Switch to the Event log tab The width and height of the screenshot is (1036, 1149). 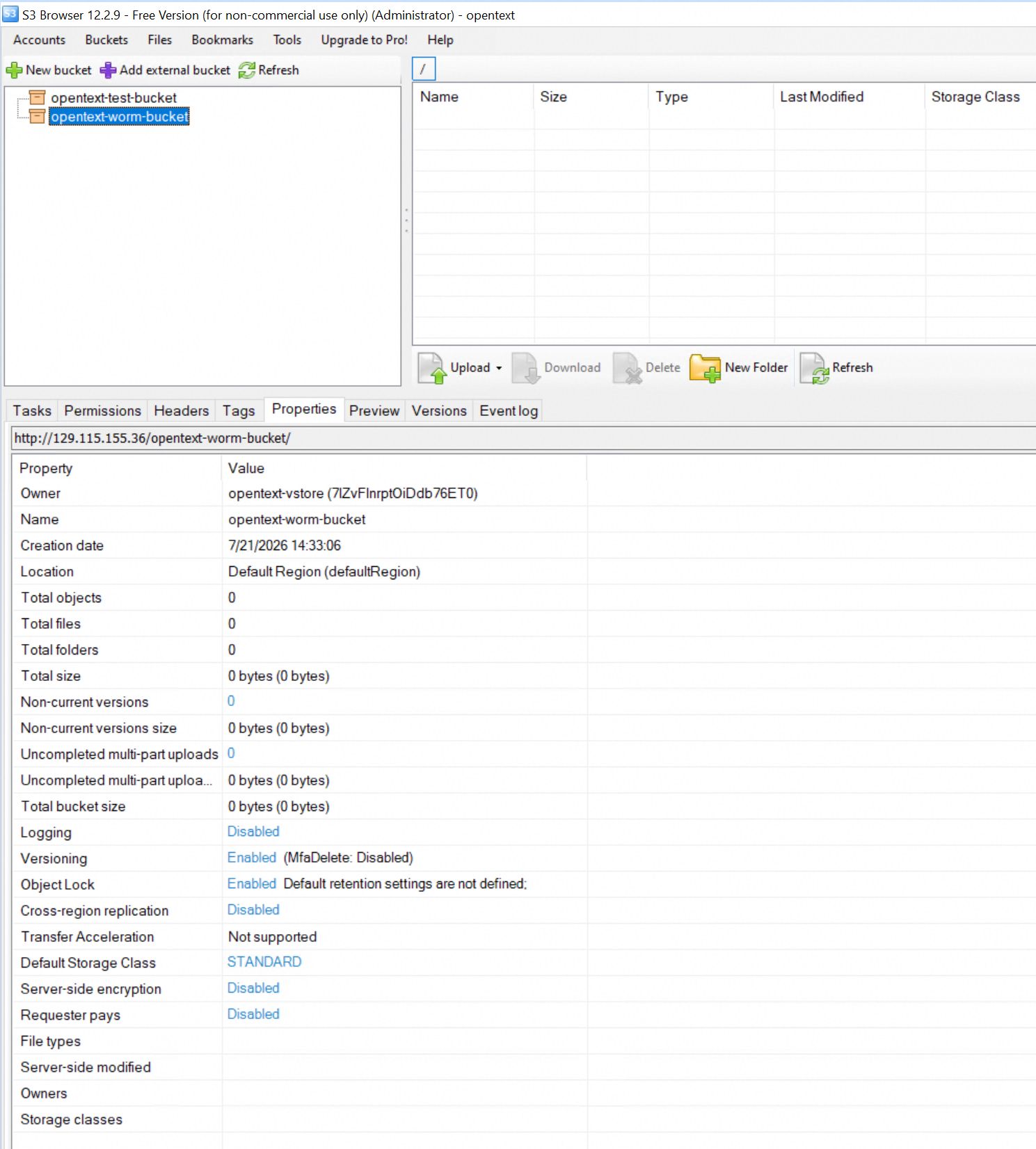click(x=509, y=411)
